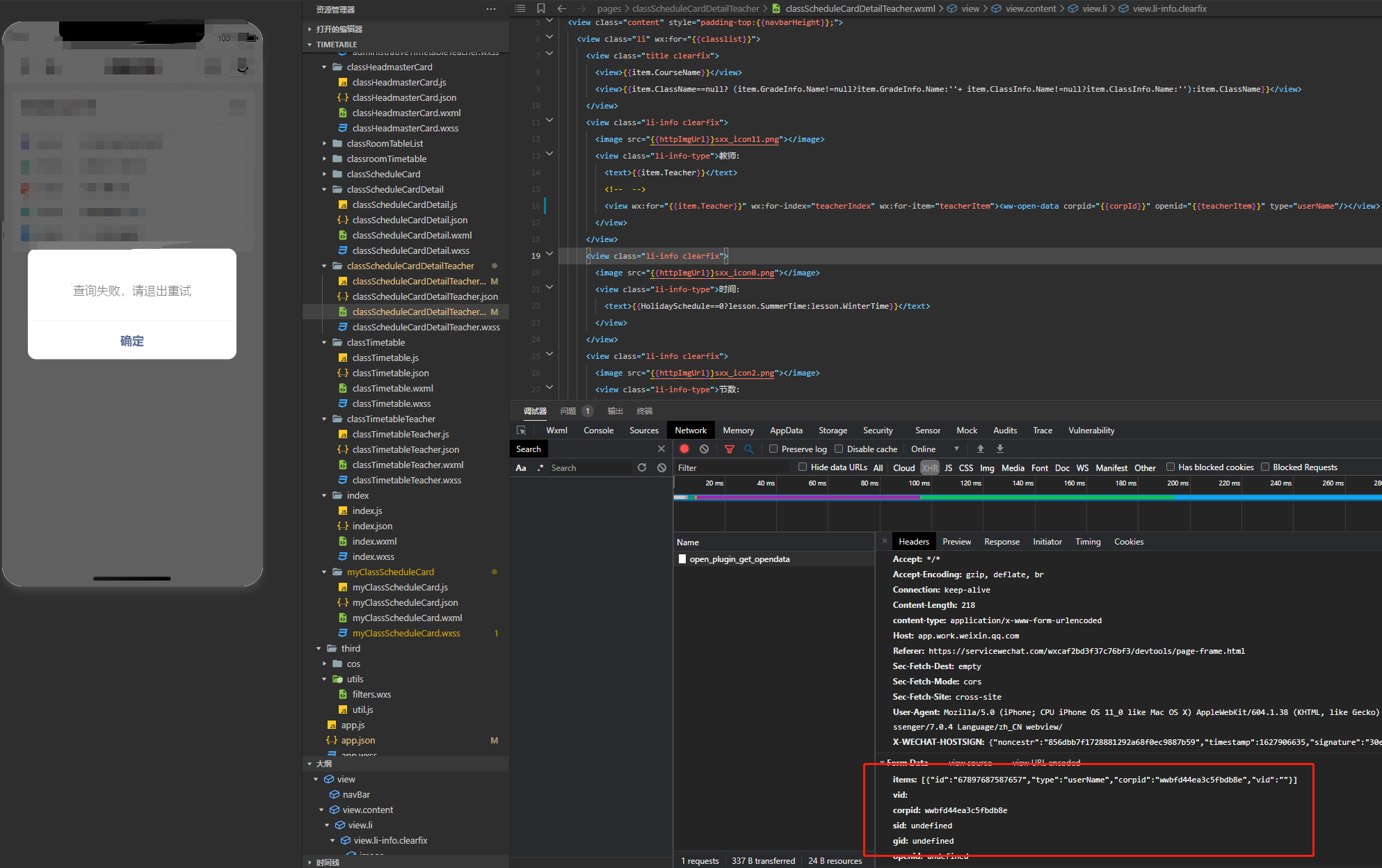Image resolution: width=1382 pixels, height=868 pixels.
Task: Click the export HAR download arrow
Action: coord(999,449)
